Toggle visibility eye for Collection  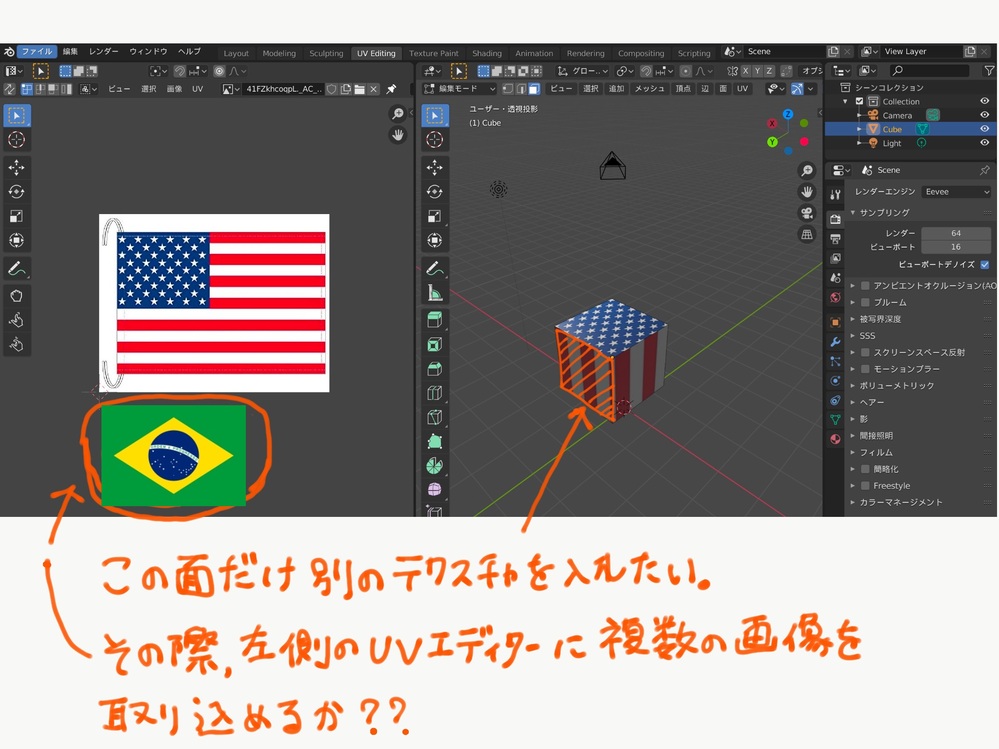[x=984, y=101]
